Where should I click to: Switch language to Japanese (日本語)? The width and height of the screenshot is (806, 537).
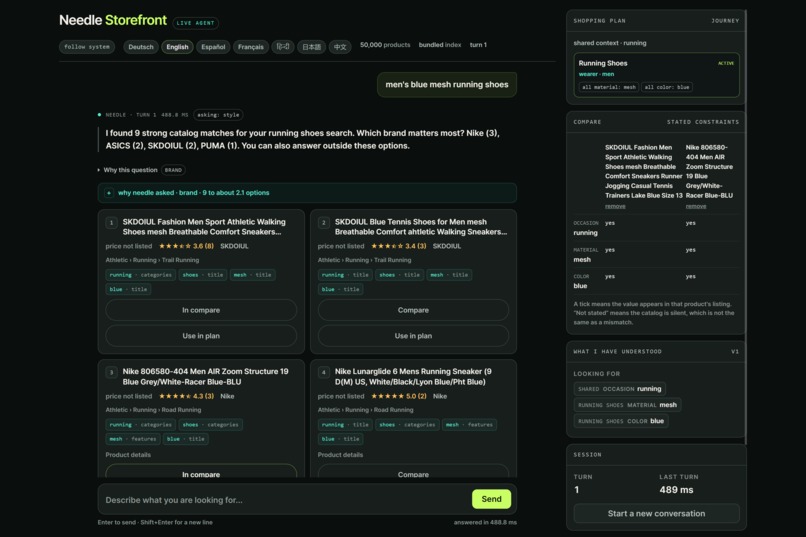click(312, 47)
